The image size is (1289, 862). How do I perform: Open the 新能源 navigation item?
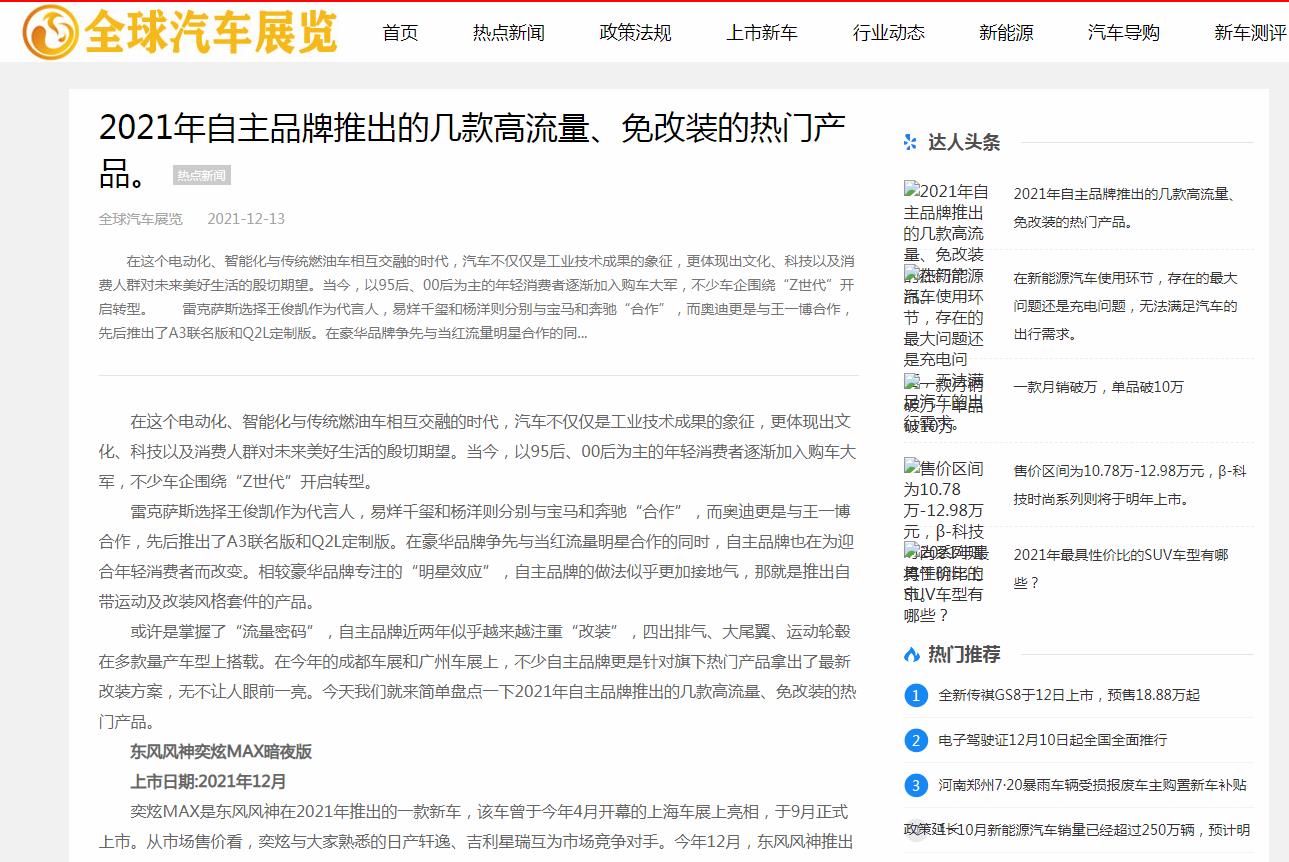1006,33
